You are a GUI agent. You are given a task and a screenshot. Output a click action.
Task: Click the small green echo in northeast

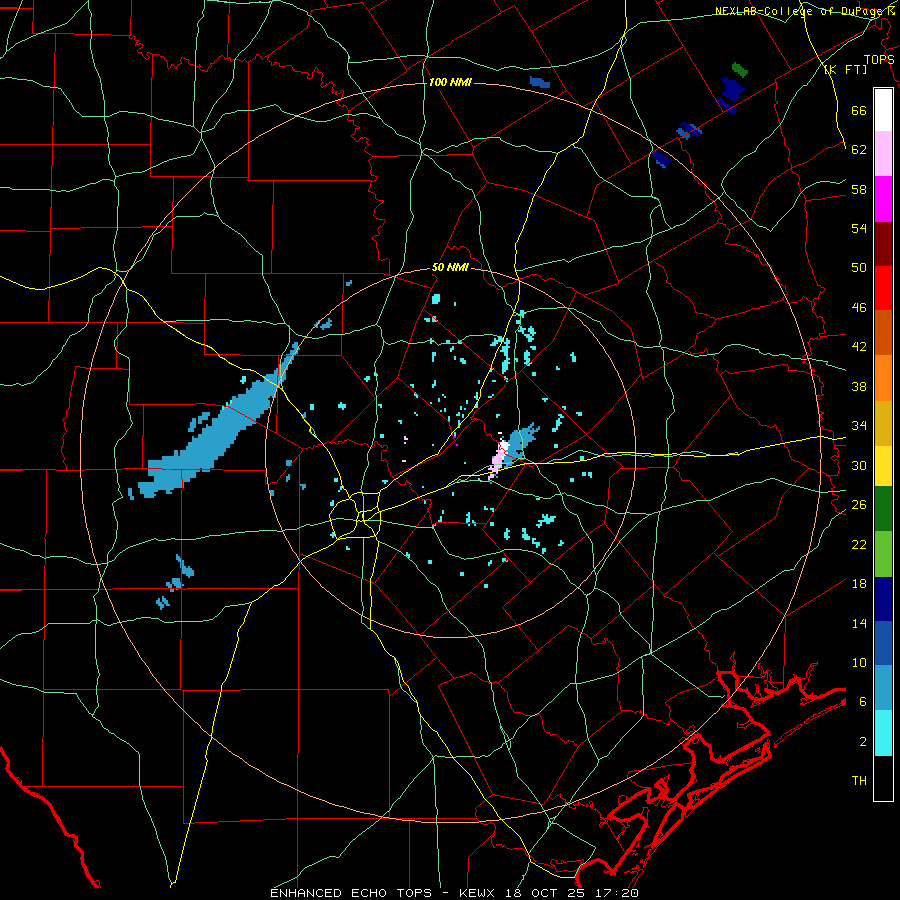click(x=740, y=69)
